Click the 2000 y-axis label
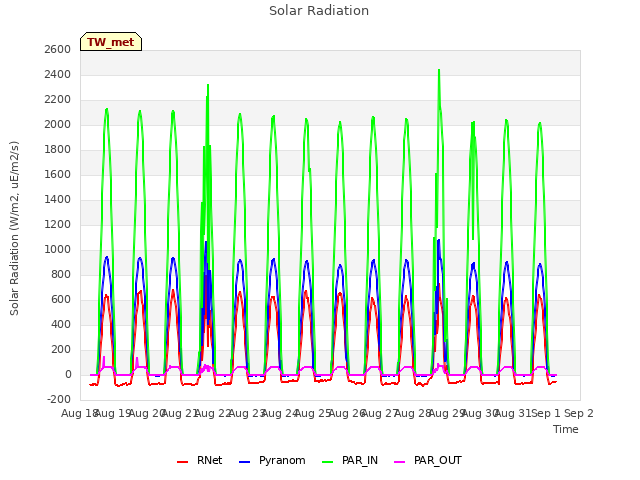Screen dimensions: 640x480 [x=58, y=124]
